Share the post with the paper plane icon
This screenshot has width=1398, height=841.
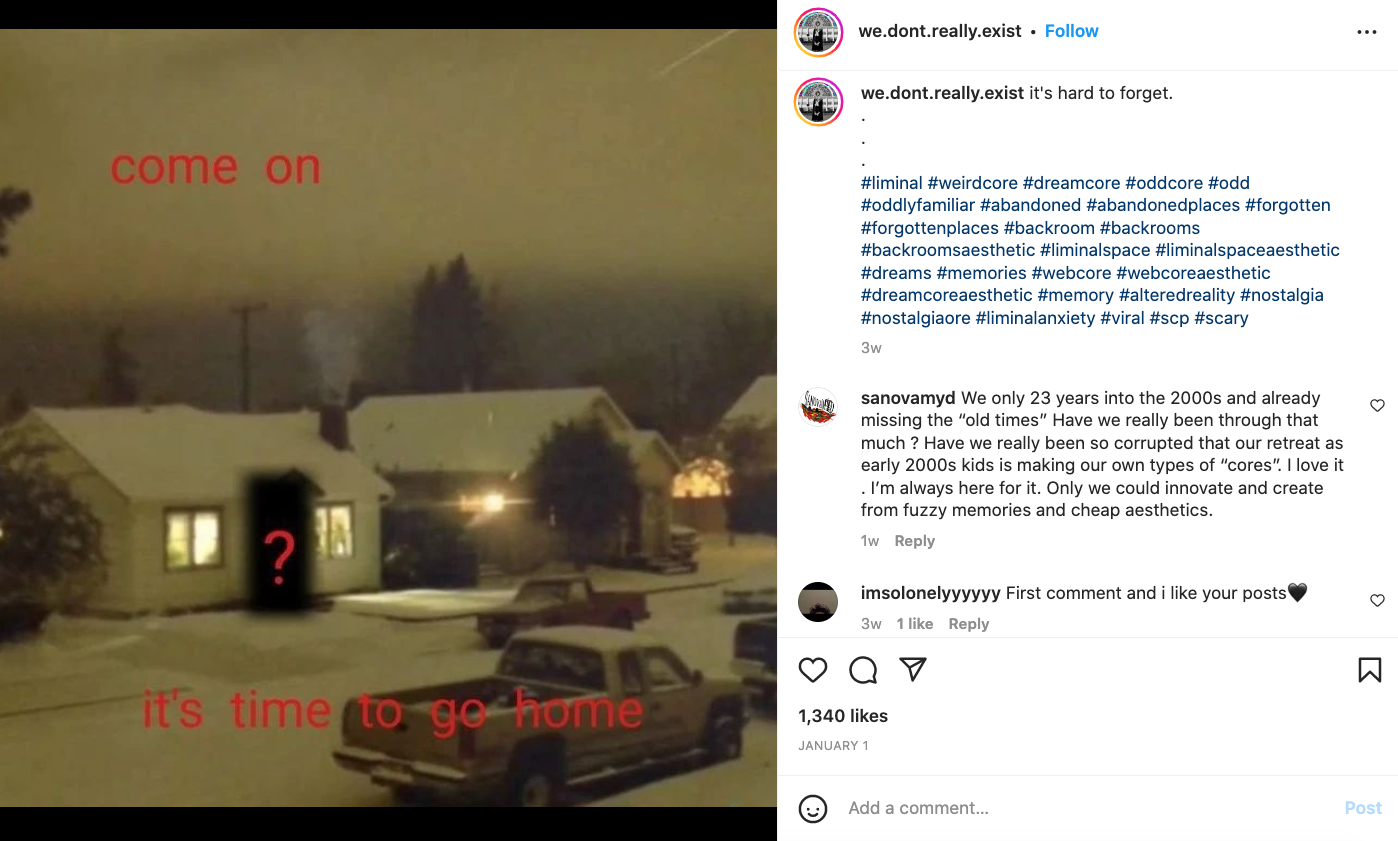tap(913, 669)
